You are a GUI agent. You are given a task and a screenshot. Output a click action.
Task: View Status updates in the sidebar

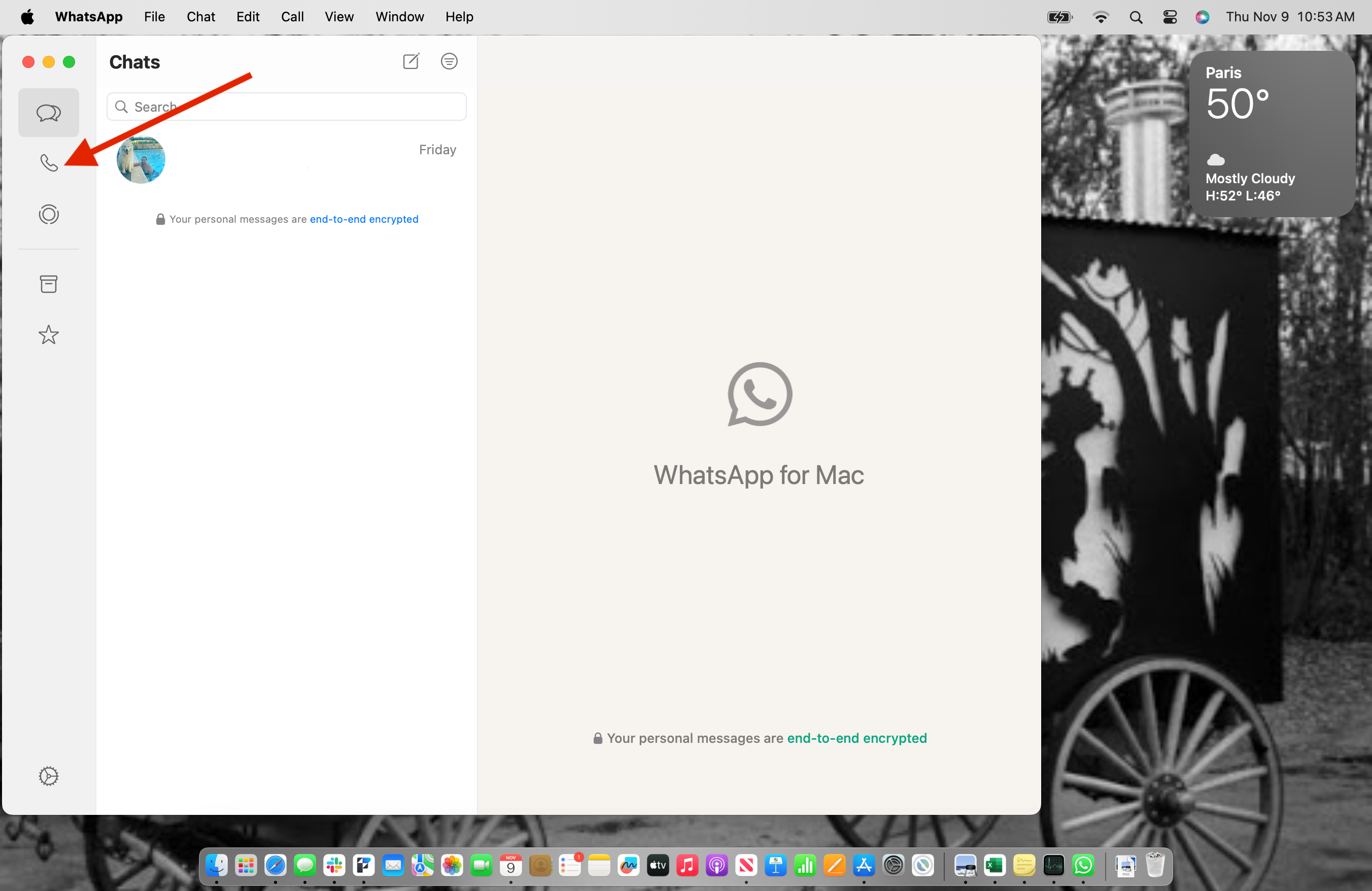[48, 214]
